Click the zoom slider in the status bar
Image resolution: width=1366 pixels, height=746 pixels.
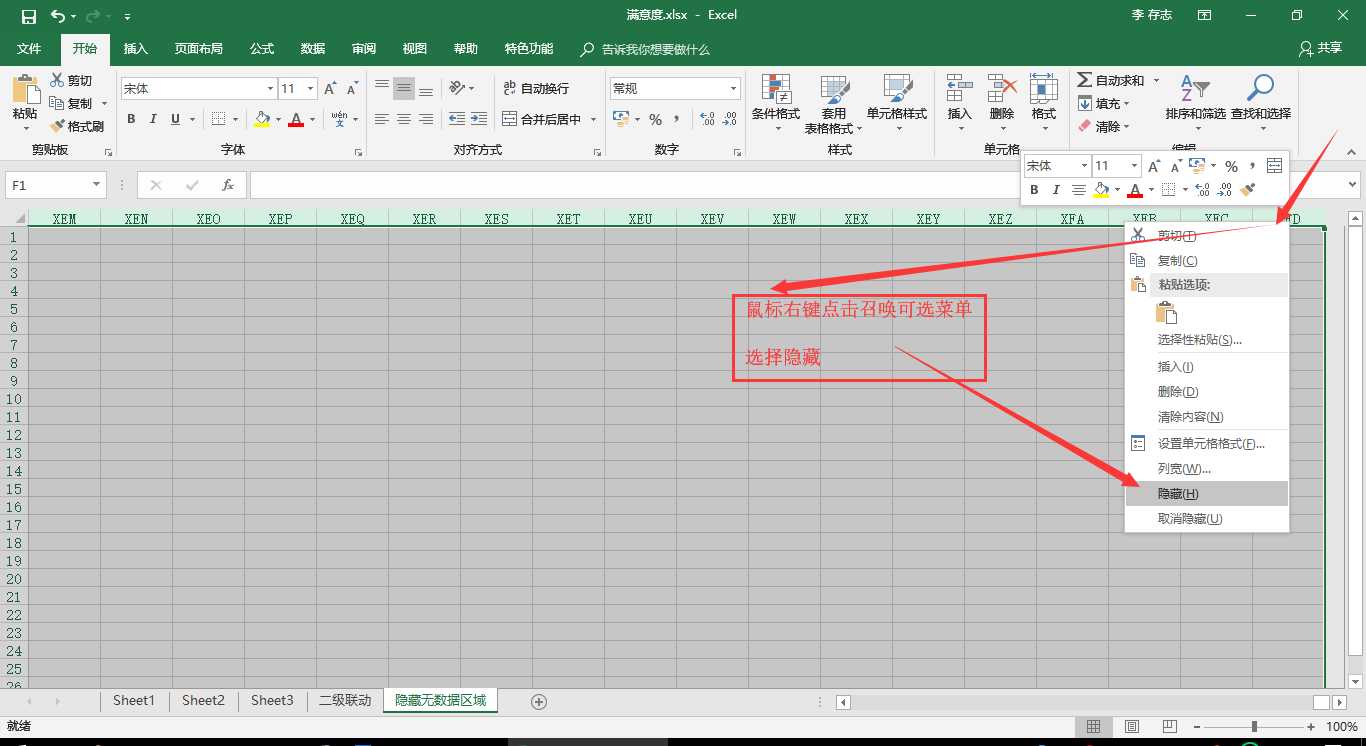click(1254, 727)
